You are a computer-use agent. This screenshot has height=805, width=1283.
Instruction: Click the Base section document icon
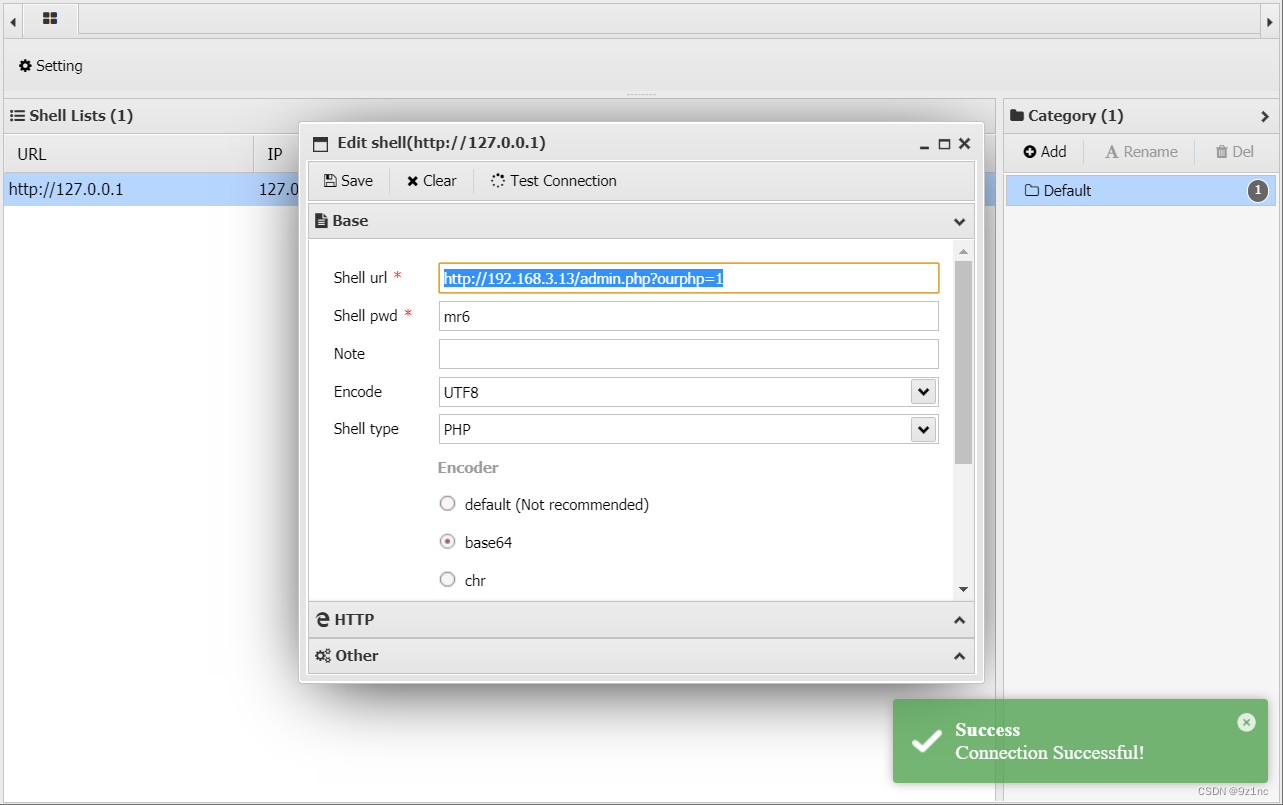[321, 221]
